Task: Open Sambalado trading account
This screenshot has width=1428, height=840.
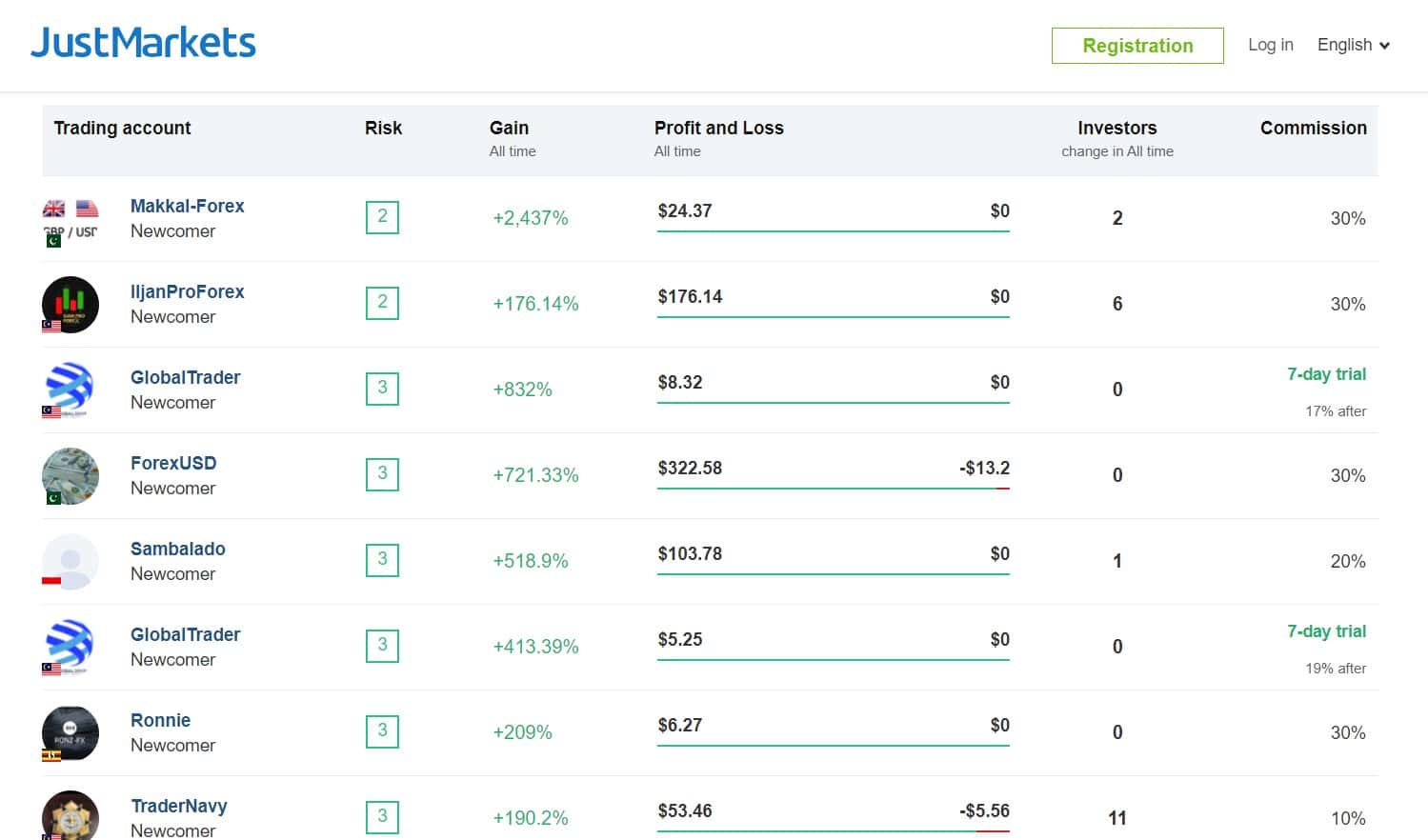Action: [178, 549]
